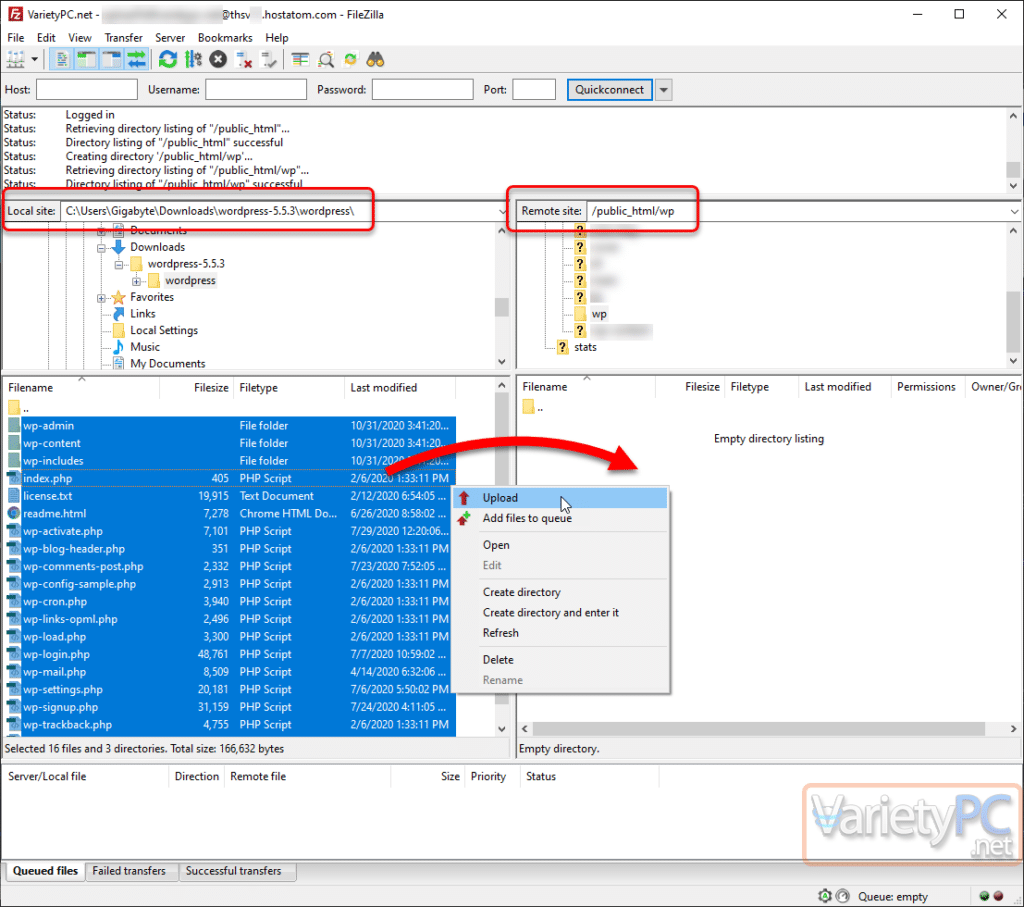Click the Downloads folder arrow icon
This screenshot has height=907, width=1024.
(x=118, y=247)
